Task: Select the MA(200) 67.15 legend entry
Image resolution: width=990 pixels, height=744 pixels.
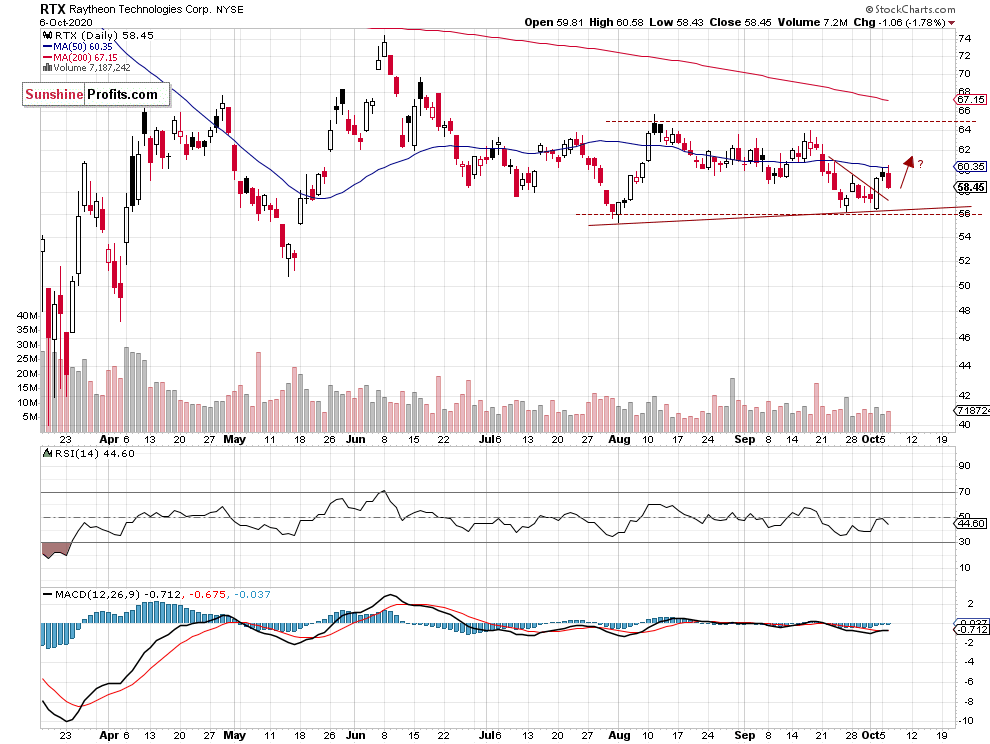Action: (85, 57)
